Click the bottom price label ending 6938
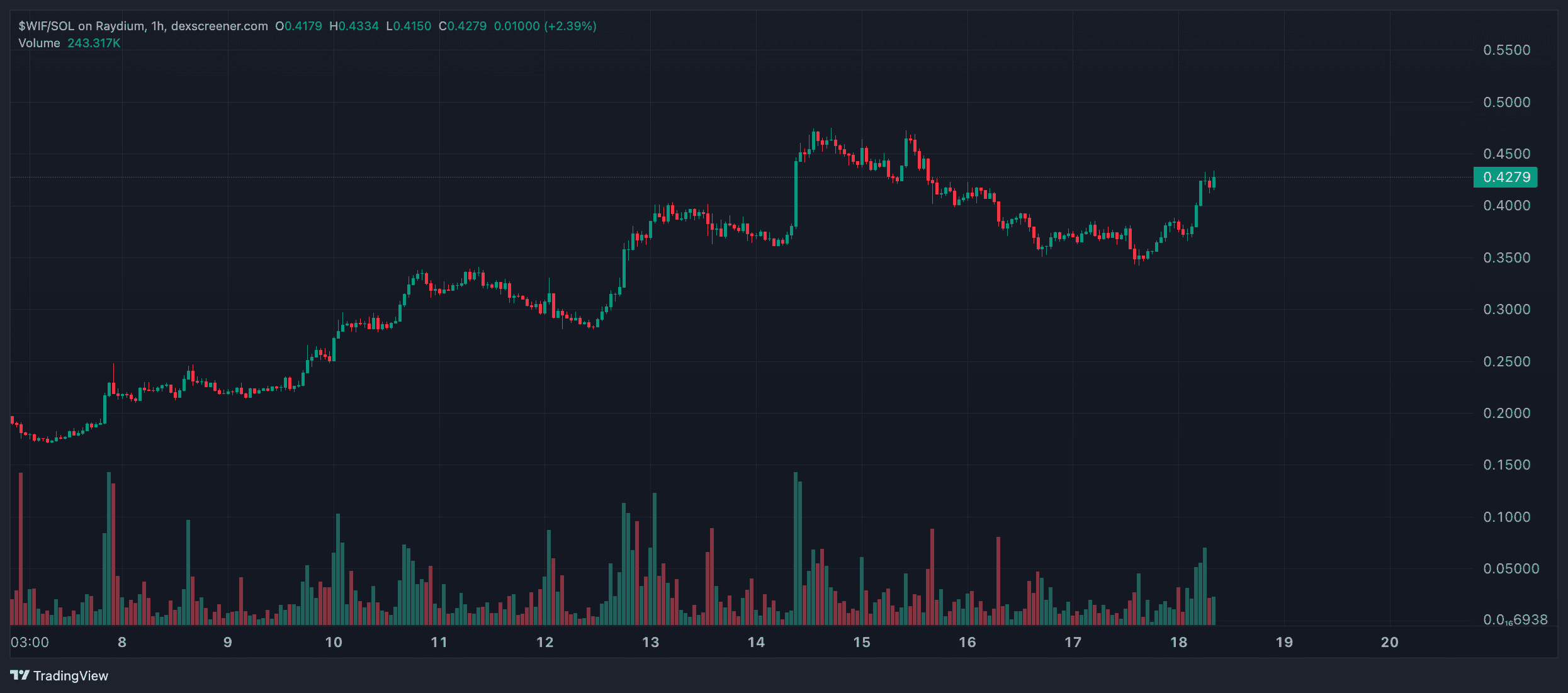This screenshot has height=693, width=1568. [1515, 620]
